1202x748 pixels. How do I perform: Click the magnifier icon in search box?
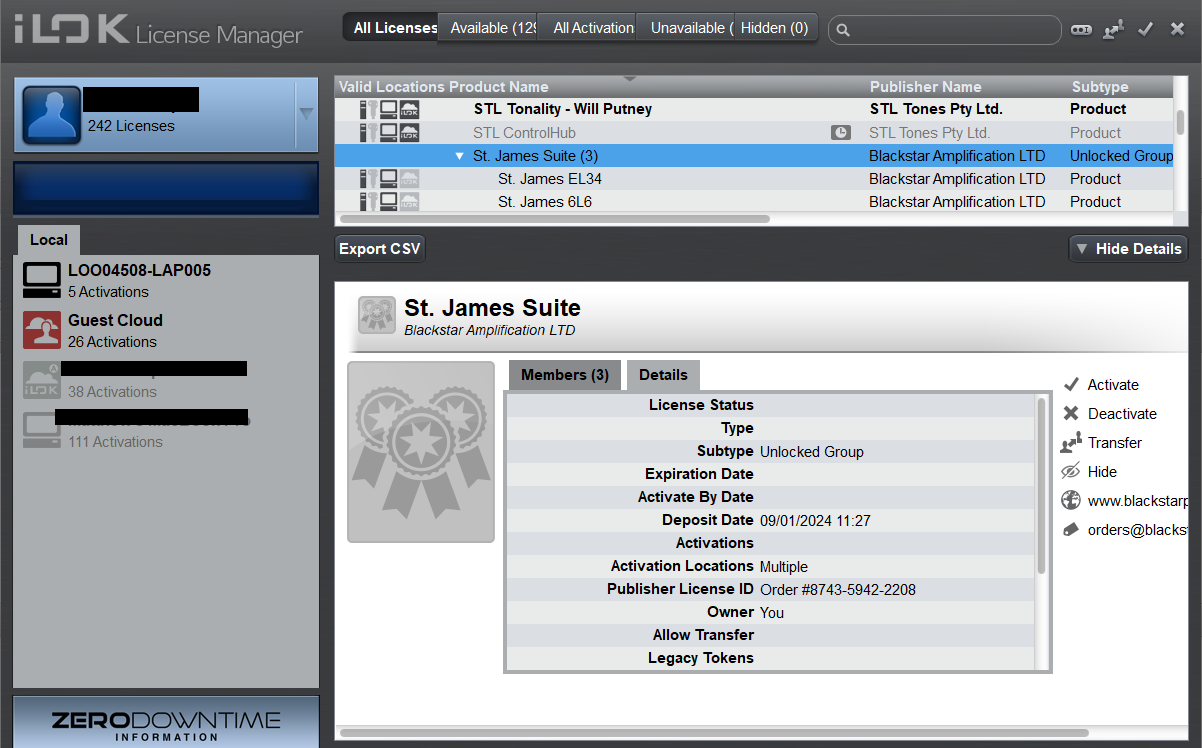843,30
